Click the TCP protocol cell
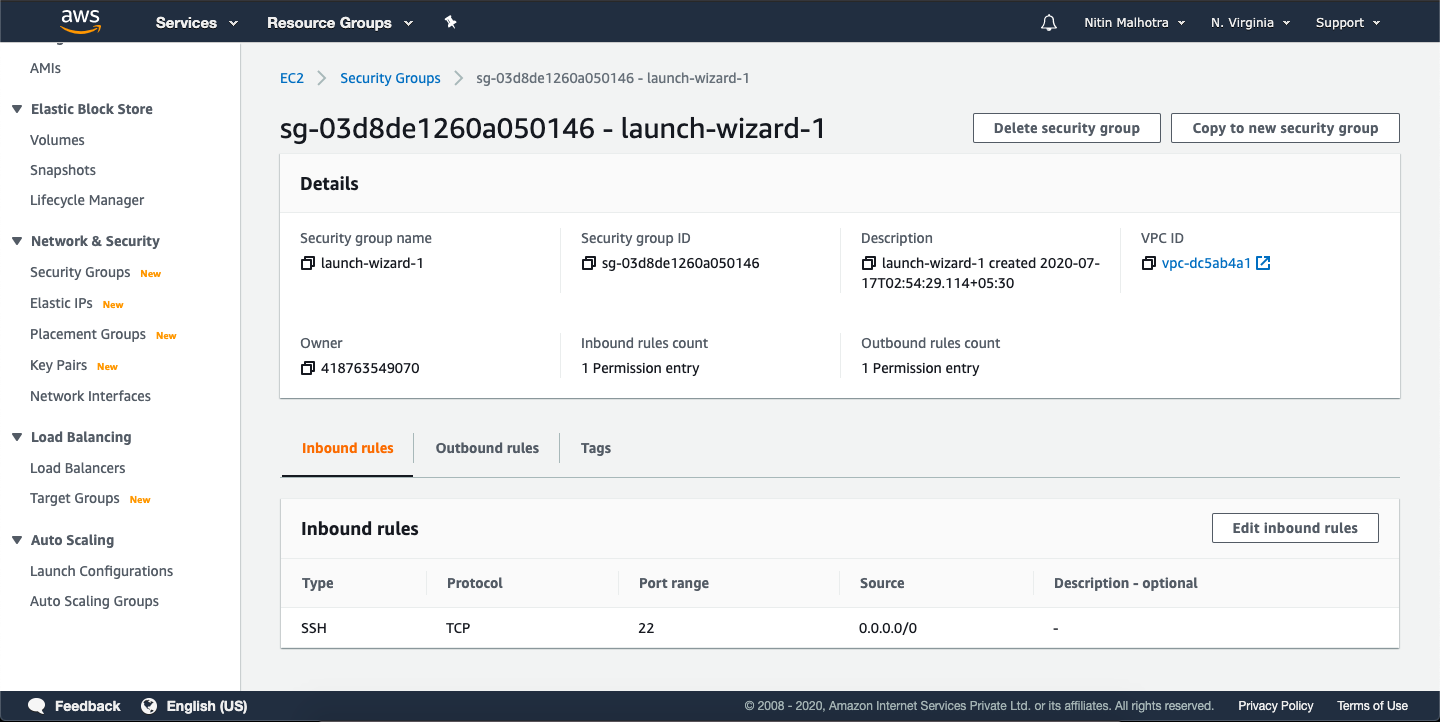The height and width of the screenshot is (722, 1440). tap(458, 629)
